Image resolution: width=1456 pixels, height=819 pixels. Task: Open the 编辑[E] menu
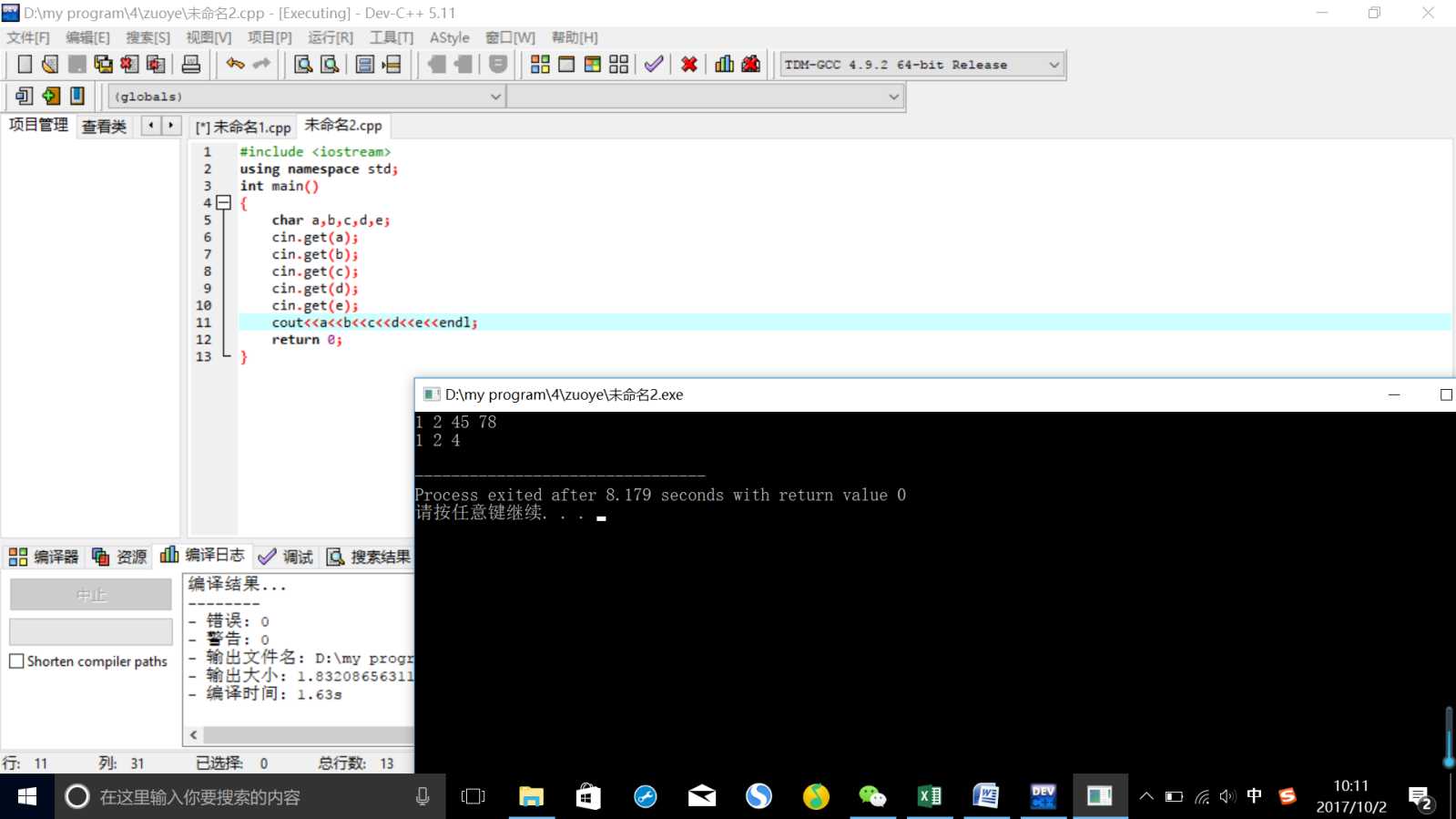pyautogui.click(x=88, y=37)
